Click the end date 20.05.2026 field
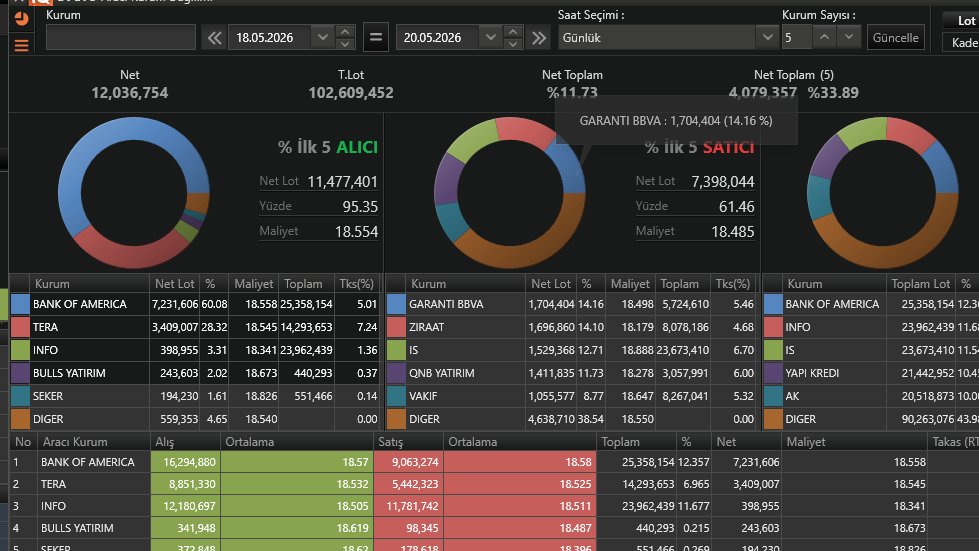 (438, 37)
